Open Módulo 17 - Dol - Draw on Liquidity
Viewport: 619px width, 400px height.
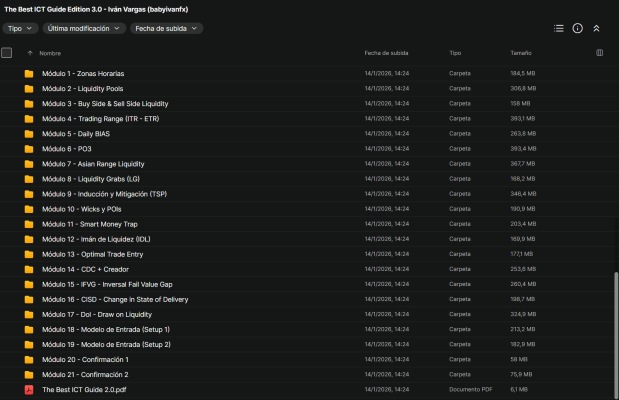97,315
